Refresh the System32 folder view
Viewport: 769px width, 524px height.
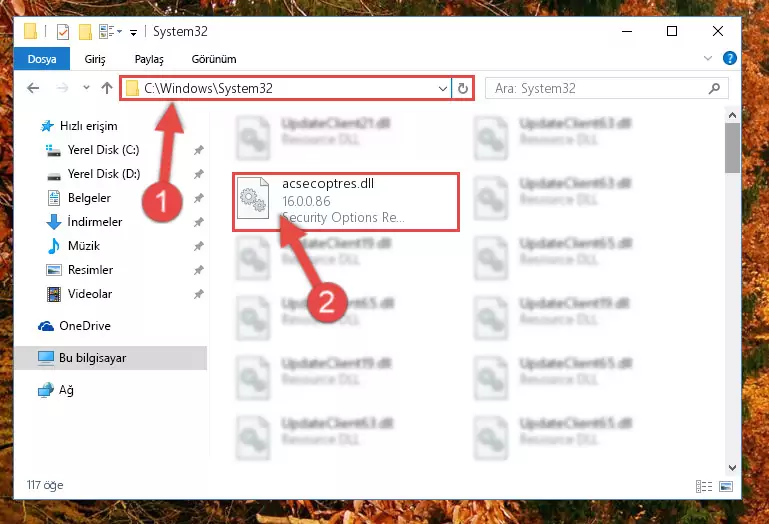click(462, 89)
